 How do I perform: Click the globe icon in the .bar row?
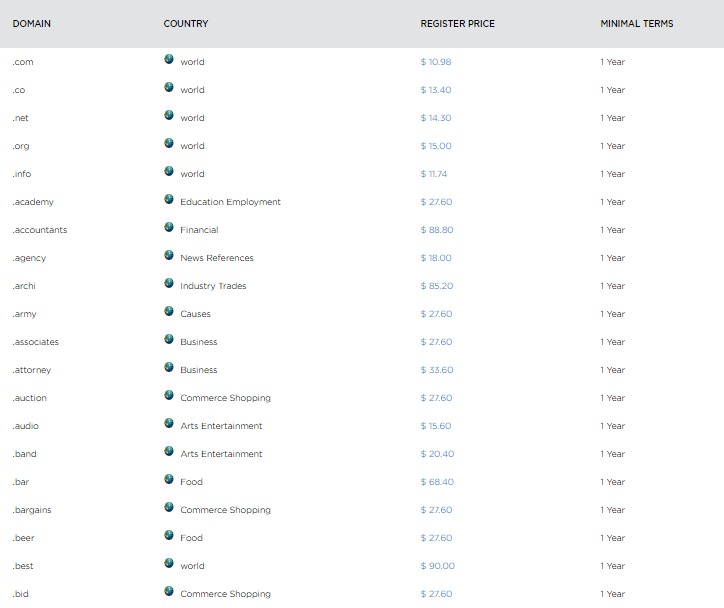170,480
